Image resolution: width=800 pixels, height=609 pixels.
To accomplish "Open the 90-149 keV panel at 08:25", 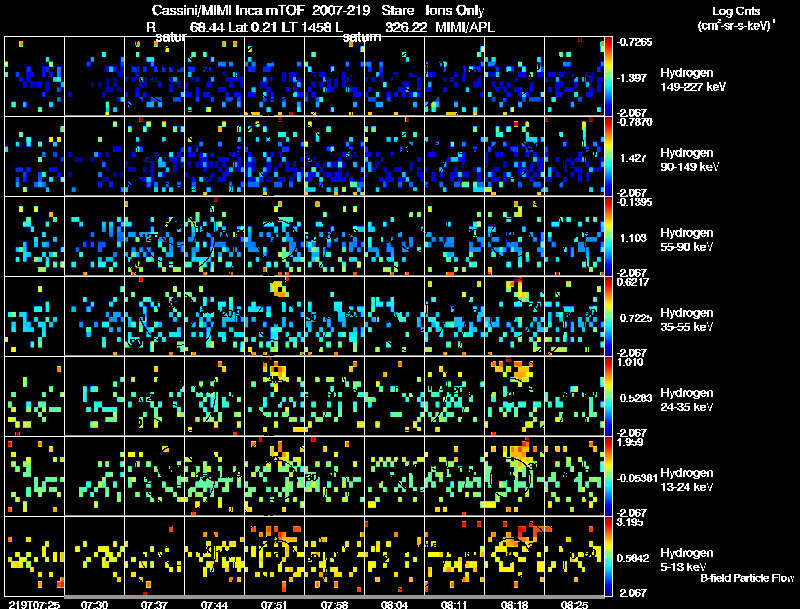I will [574, 156].
